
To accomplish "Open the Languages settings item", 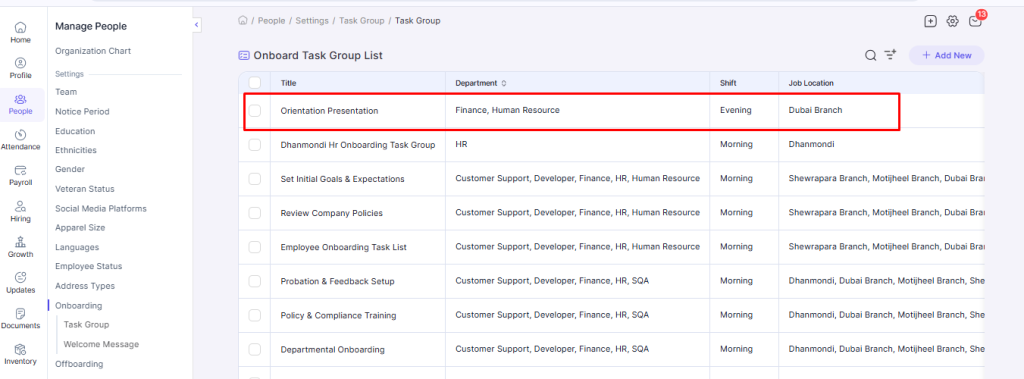I will tap(77, 247).
